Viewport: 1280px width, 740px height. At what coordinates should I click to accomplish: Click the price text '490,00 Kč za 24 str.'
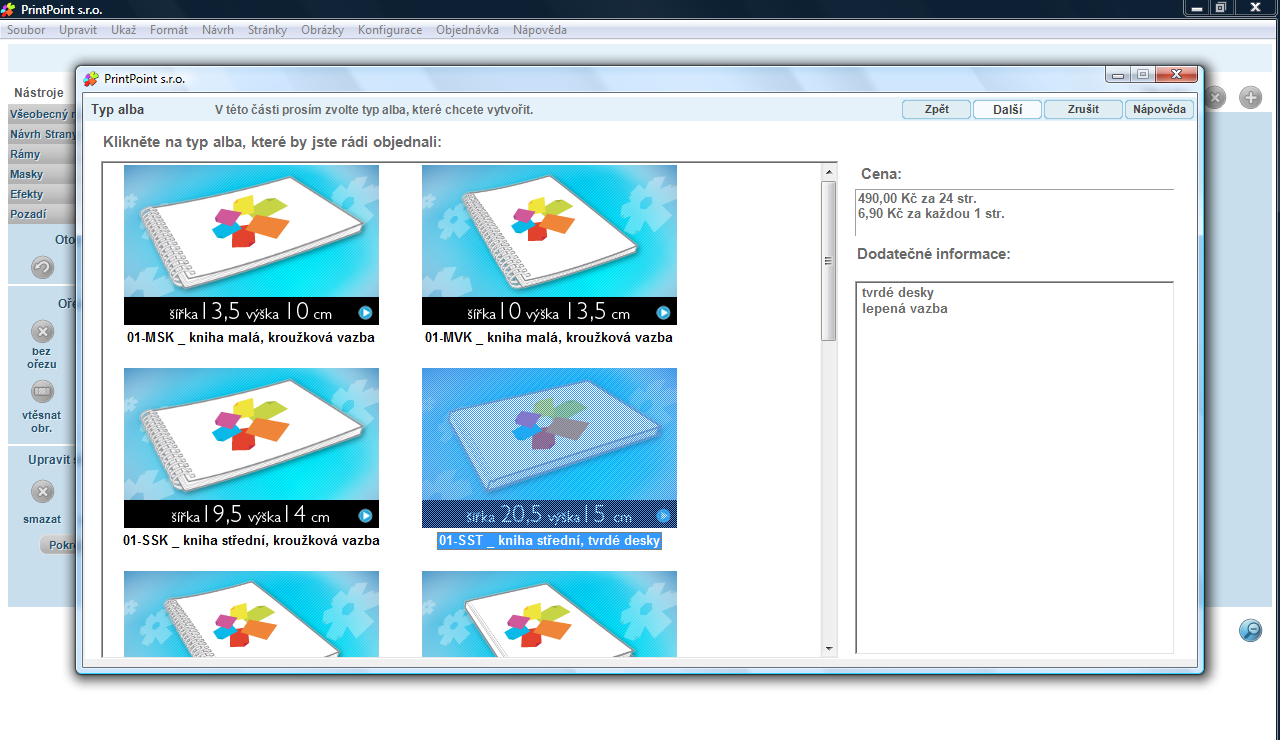pyautogui.click(x=917, y=198)
